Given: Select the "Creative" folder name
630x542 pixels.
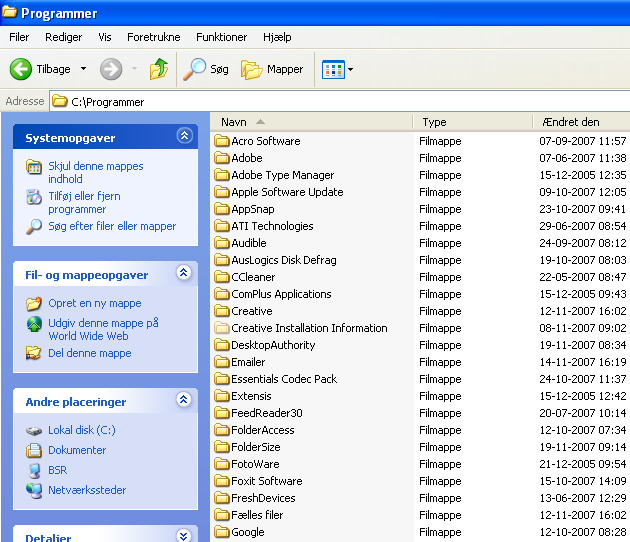Looking at the screenshot, I should pyautogui.click(x=252, y=311).
